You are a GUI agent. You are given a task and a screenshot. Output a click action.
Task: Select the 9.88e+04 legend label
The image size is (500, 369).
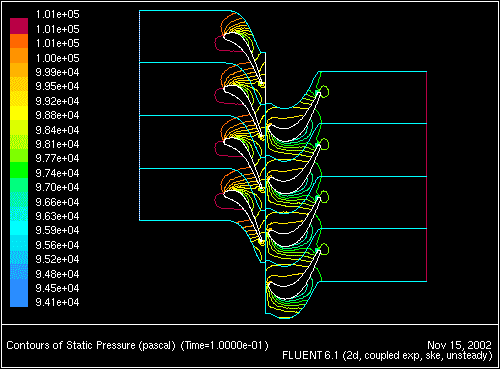tap(57, 115)
